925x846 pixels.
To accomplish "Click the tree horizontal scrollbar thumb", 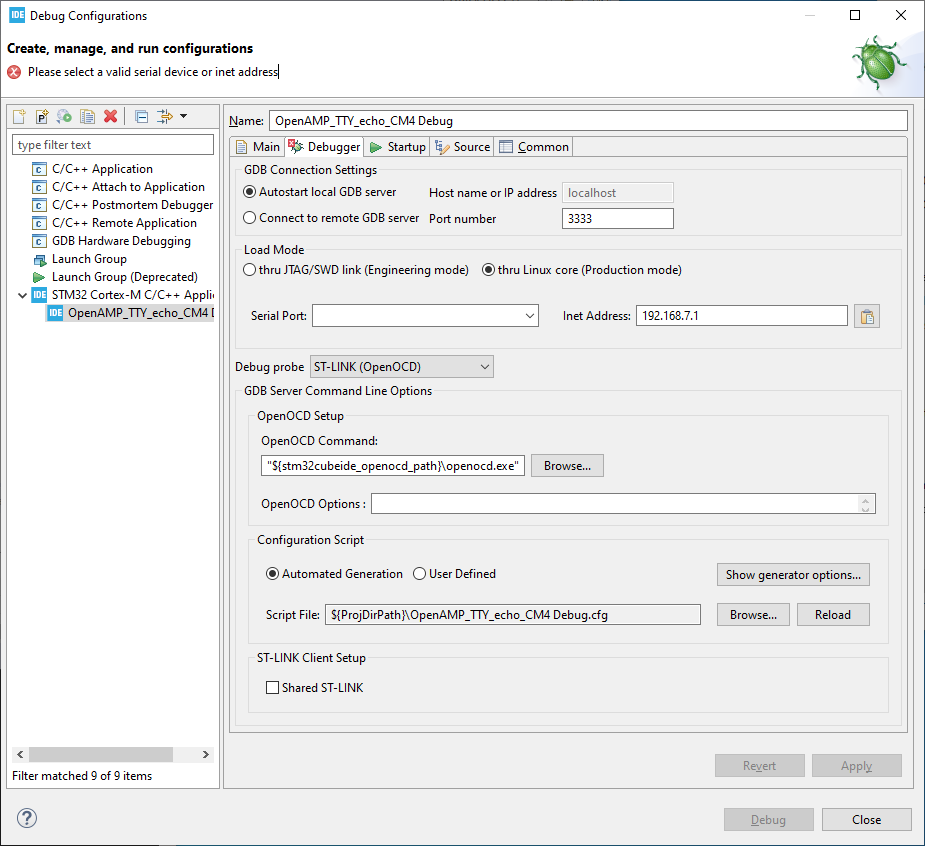I will pyautogui.click(x=101, y=755).
